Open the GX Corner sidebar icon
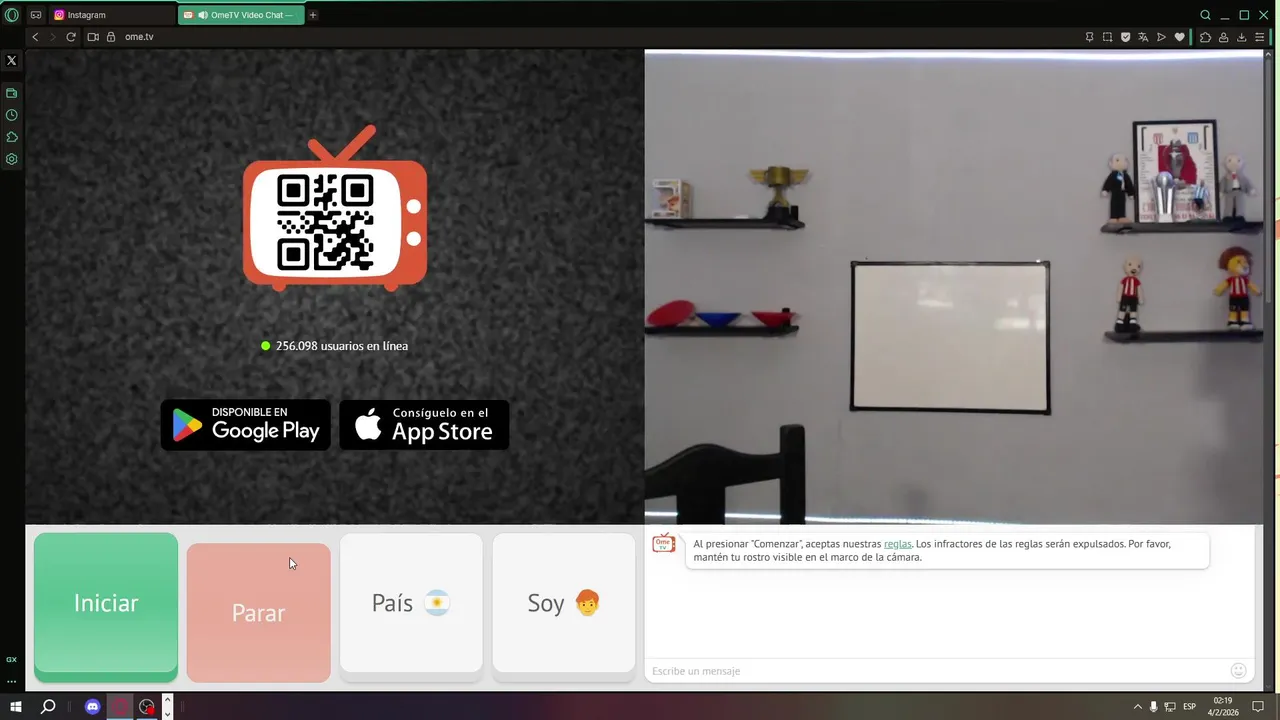The height and width of the screenshot is (720, 1280). tap(12, 93)
